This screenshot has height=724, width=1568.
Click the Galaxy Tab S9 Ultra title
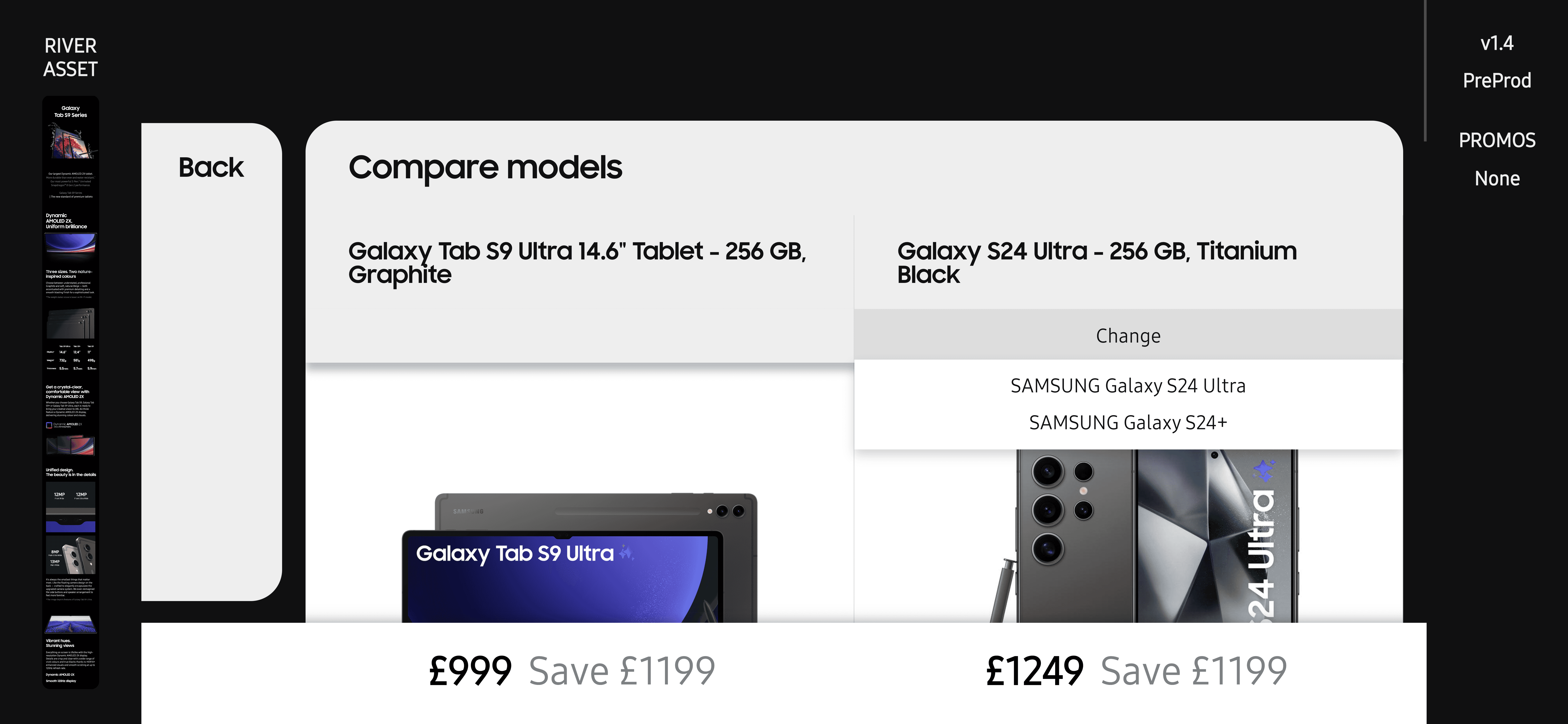pyautogui.click(x=577, y=262)
